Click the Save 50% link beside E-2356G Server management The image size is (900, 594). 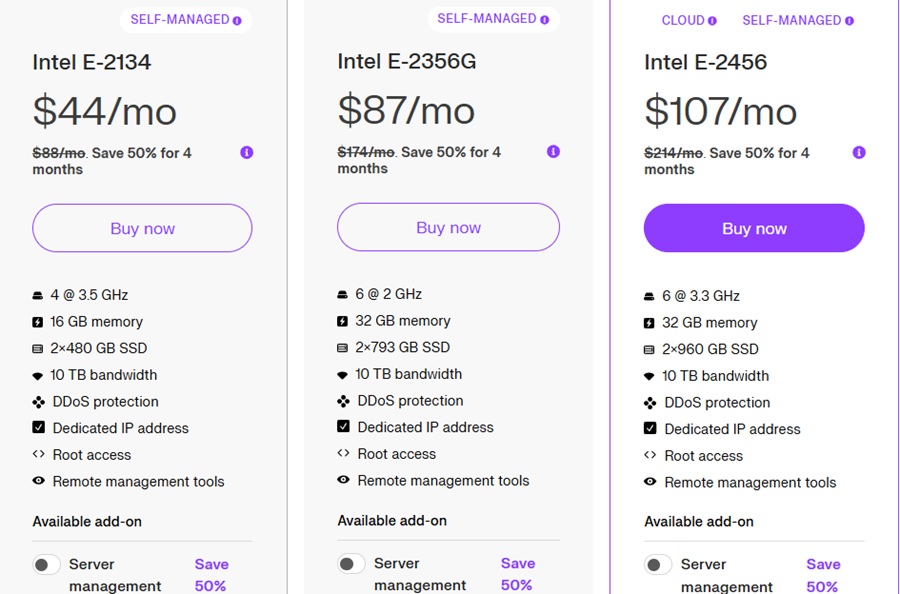[x=518, y=575]
